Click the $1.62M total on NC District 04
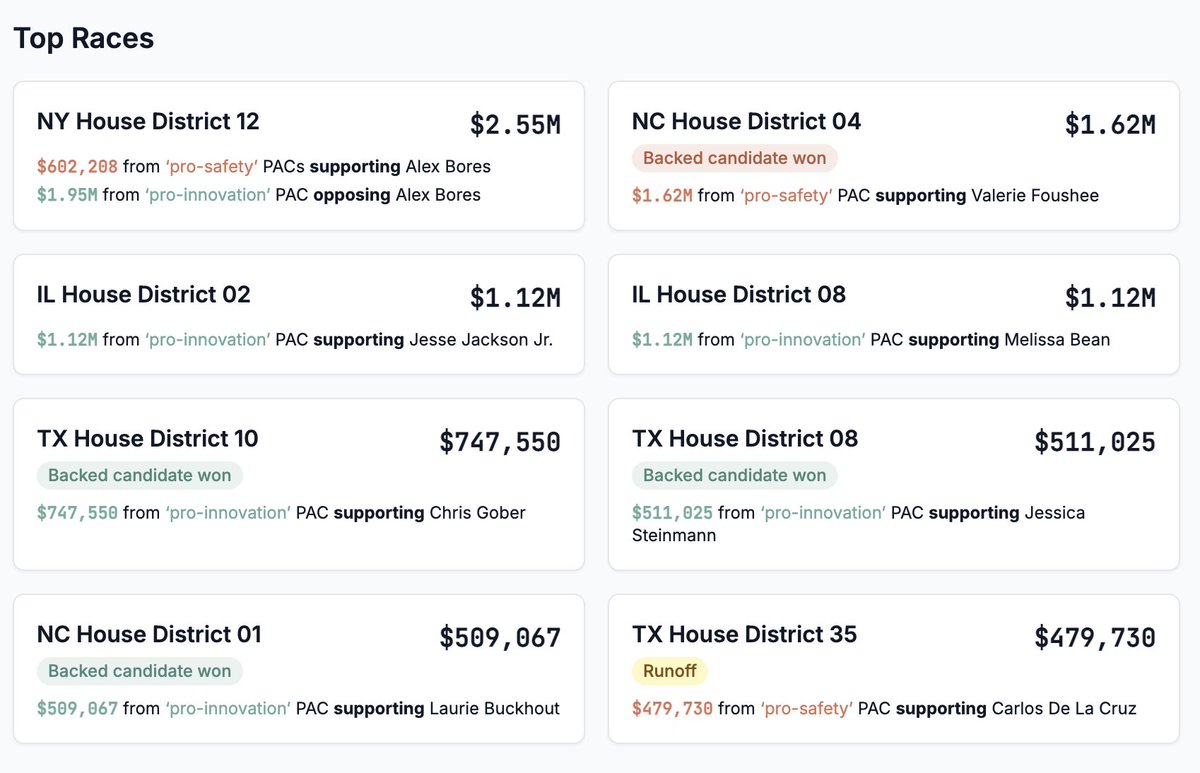 click(x=1110, y=125)
